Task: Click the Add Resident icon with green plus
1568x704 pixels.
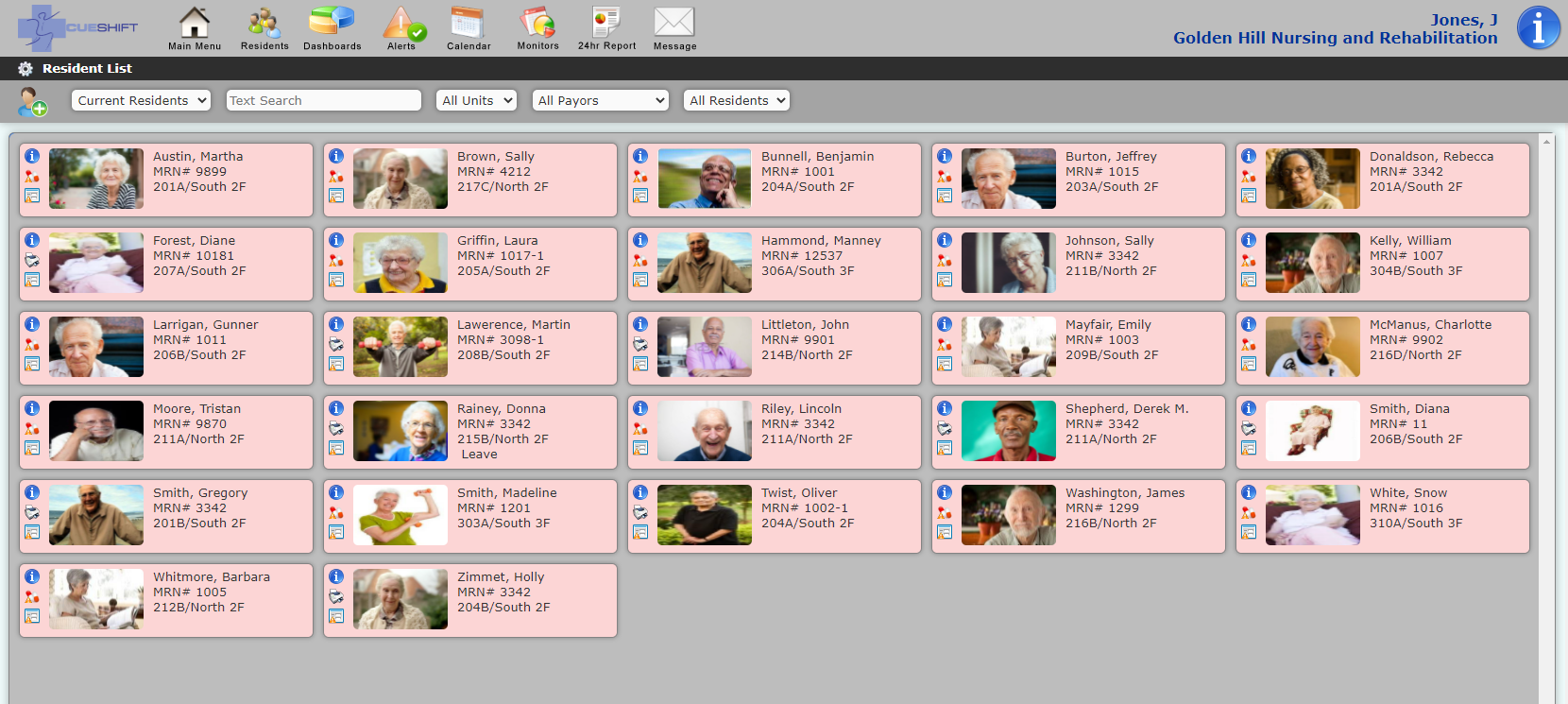Action: [x=32, y=101]
